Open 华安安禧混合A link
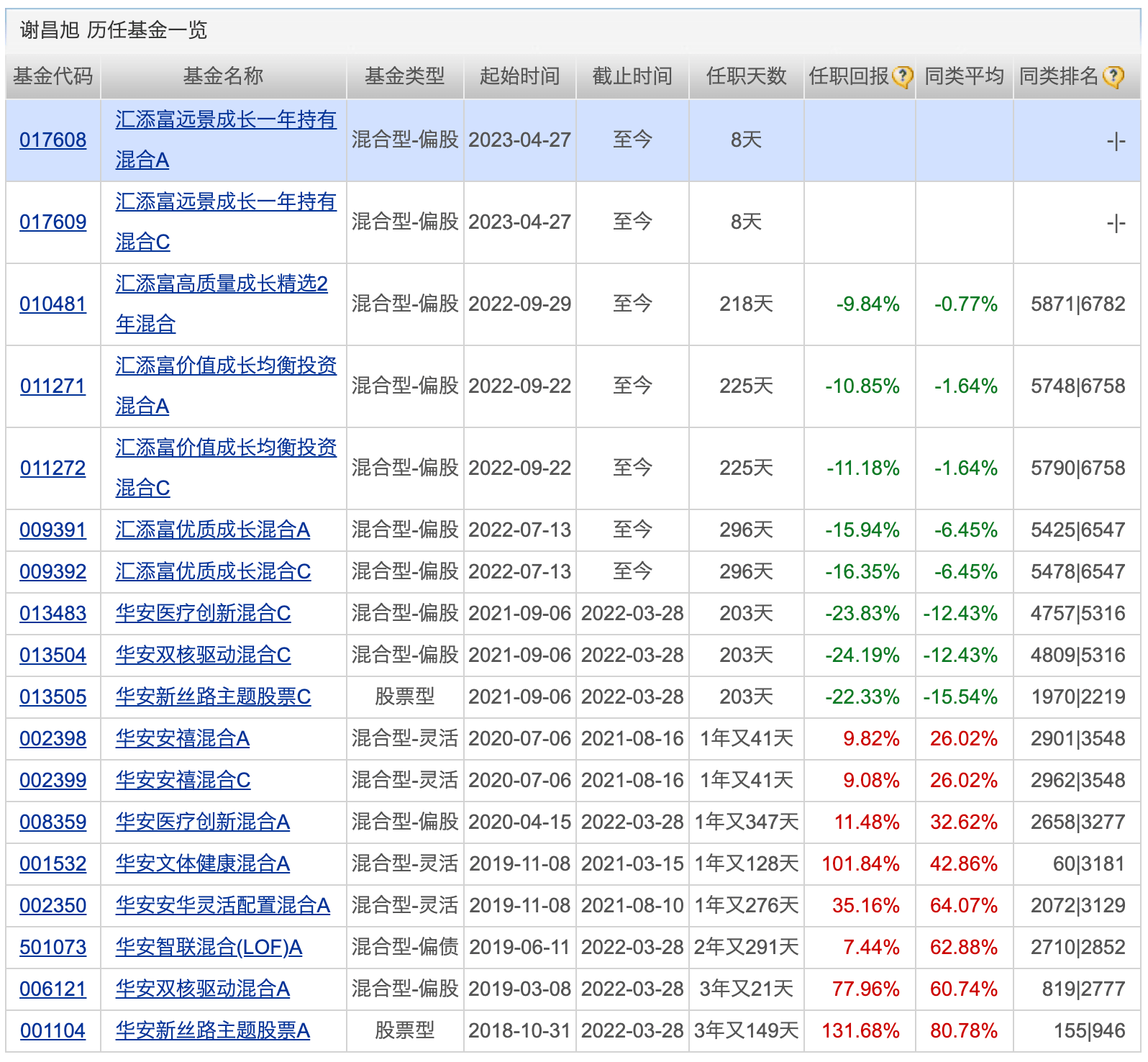Viewport: 1148px width, 1062px height. (183, 739)
